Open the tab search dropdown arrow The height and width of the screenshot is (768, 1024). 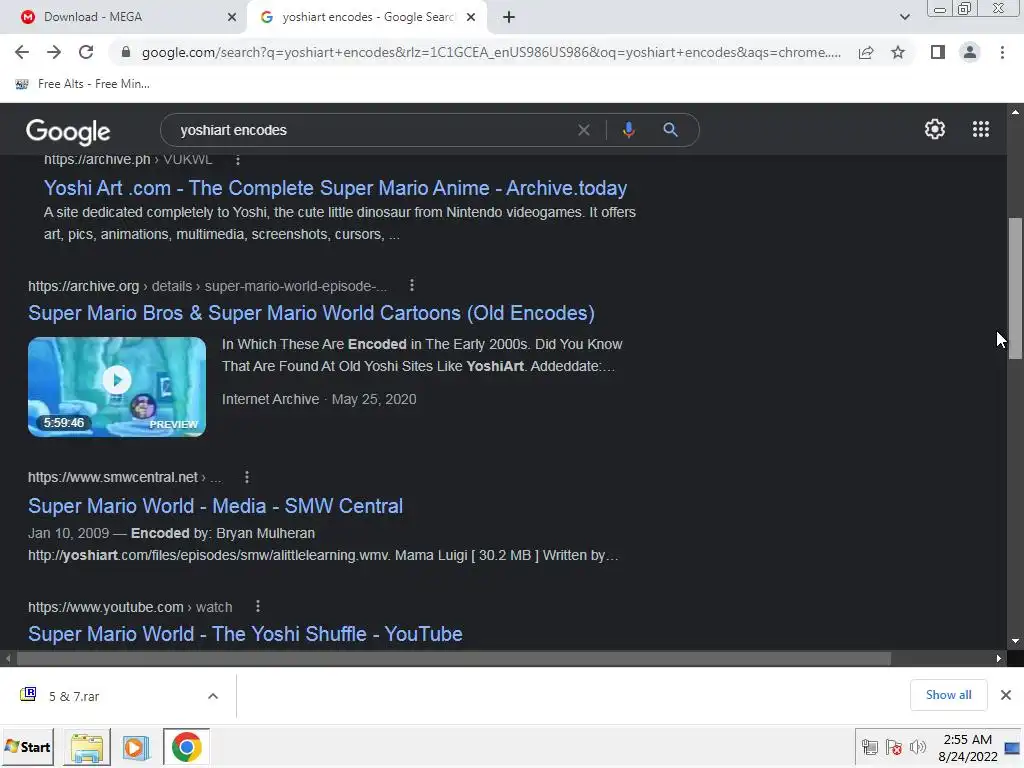[904, 17]
